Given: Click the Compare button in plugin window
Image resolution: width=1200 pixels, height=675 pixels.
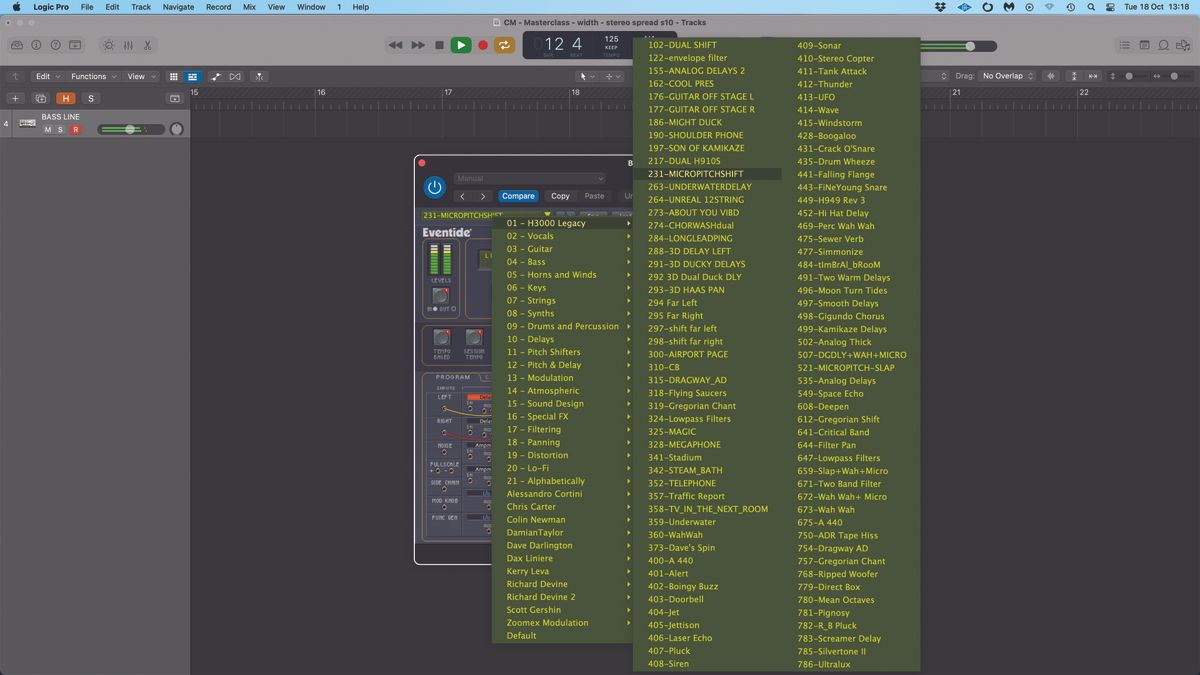Looking at the screenshot, I should pos(518,196).
